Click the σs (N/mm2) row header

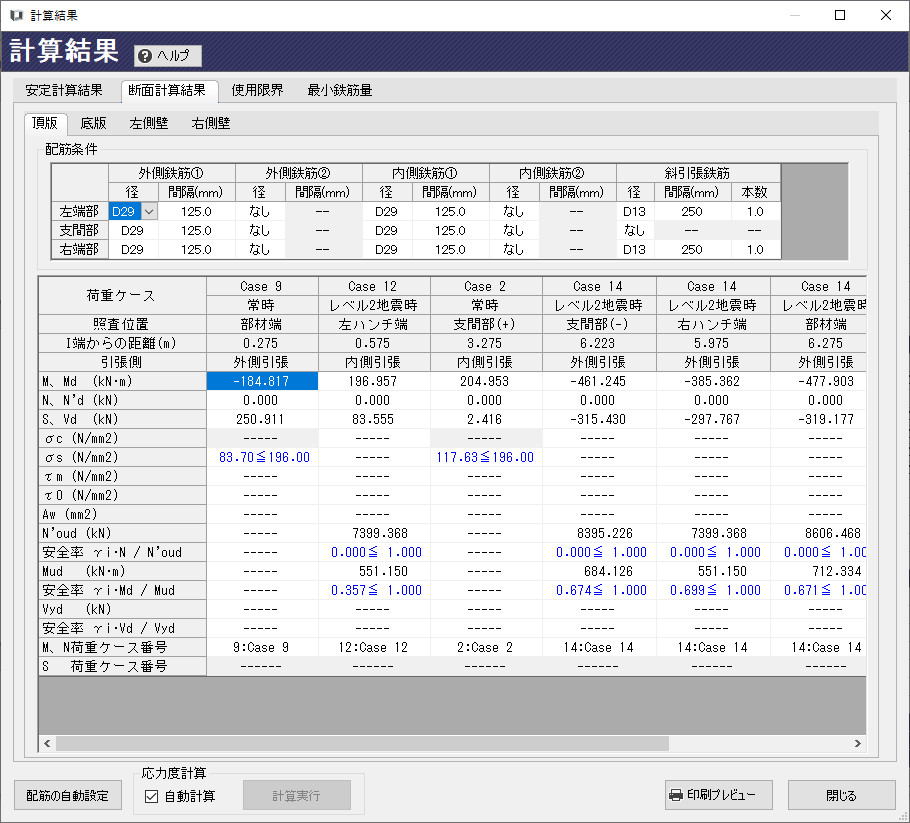coord(122,457)
